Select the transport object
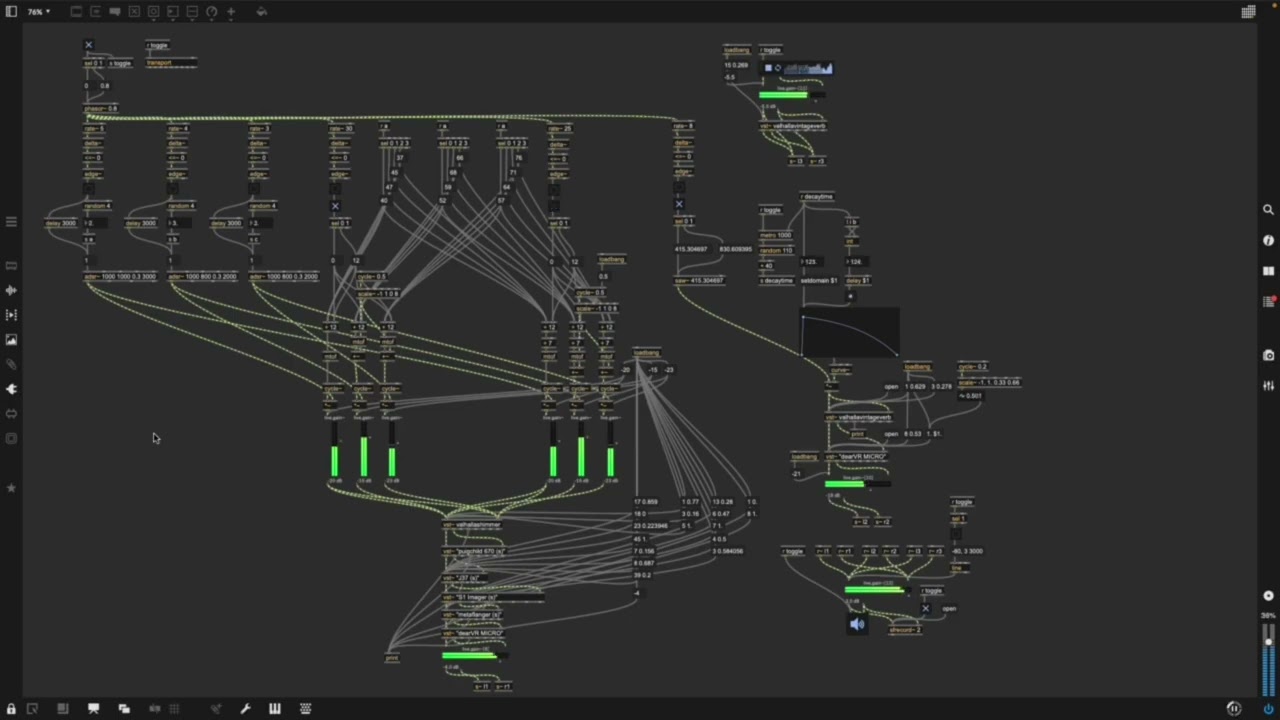The height and width of the screenshot is (720, 1280). pyautogui.click(x=171, y=63)
